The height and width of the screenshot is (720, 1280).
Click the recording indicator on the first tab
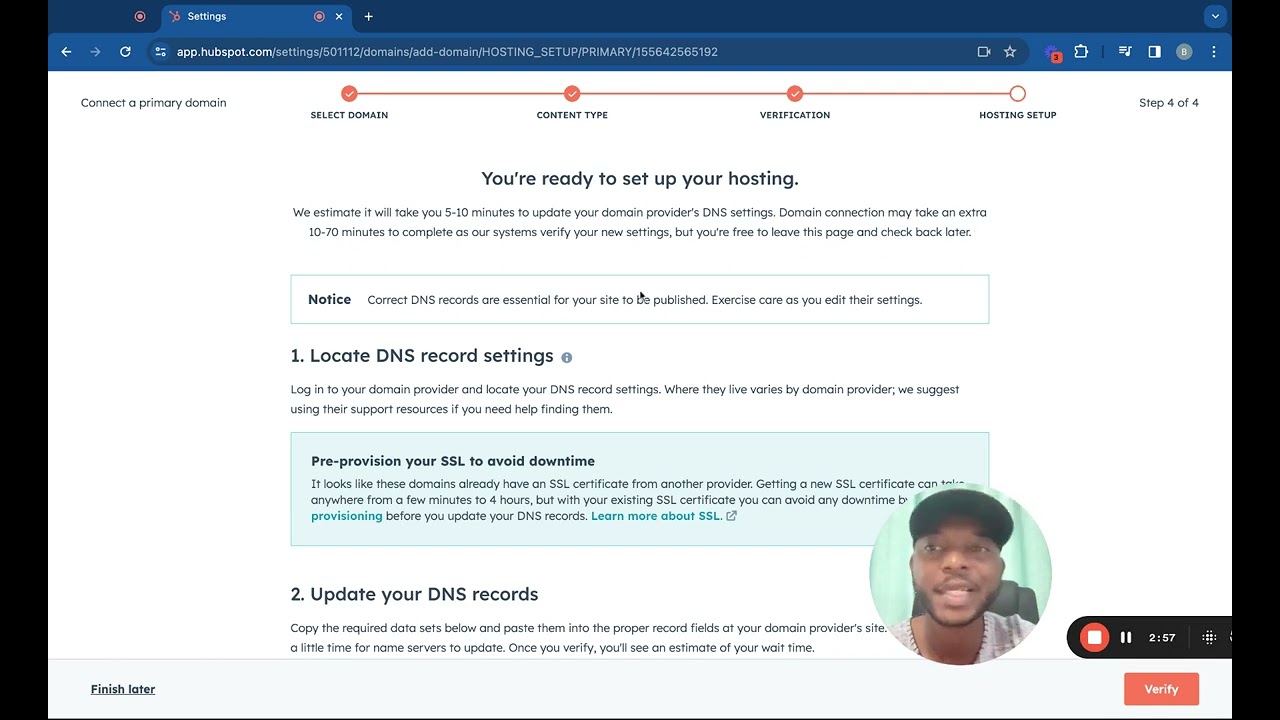[x=140, y=16]
